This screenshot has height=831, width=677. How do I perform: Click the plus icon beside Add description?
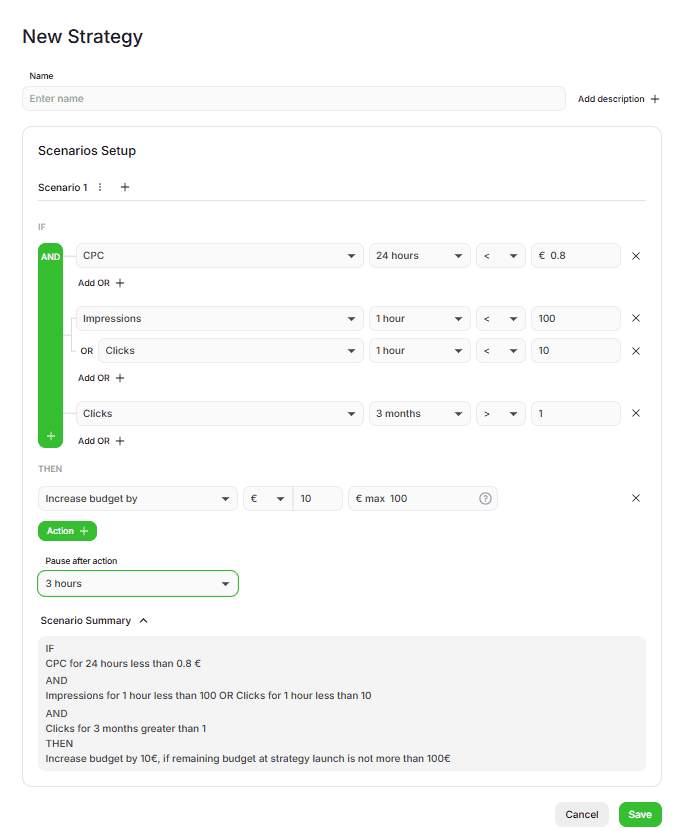coord(655,99)
